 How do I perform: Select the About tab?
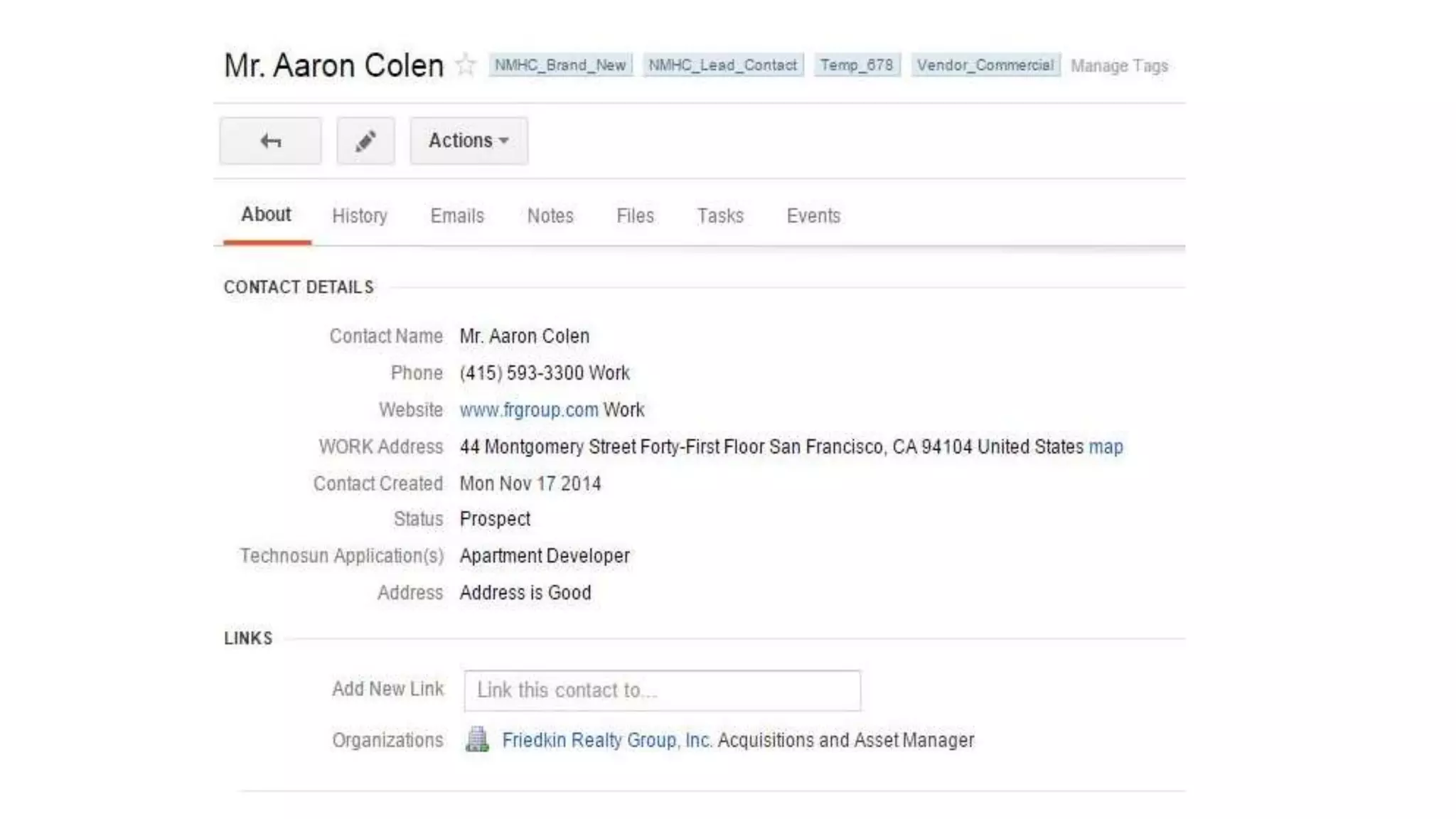(266, 215)
